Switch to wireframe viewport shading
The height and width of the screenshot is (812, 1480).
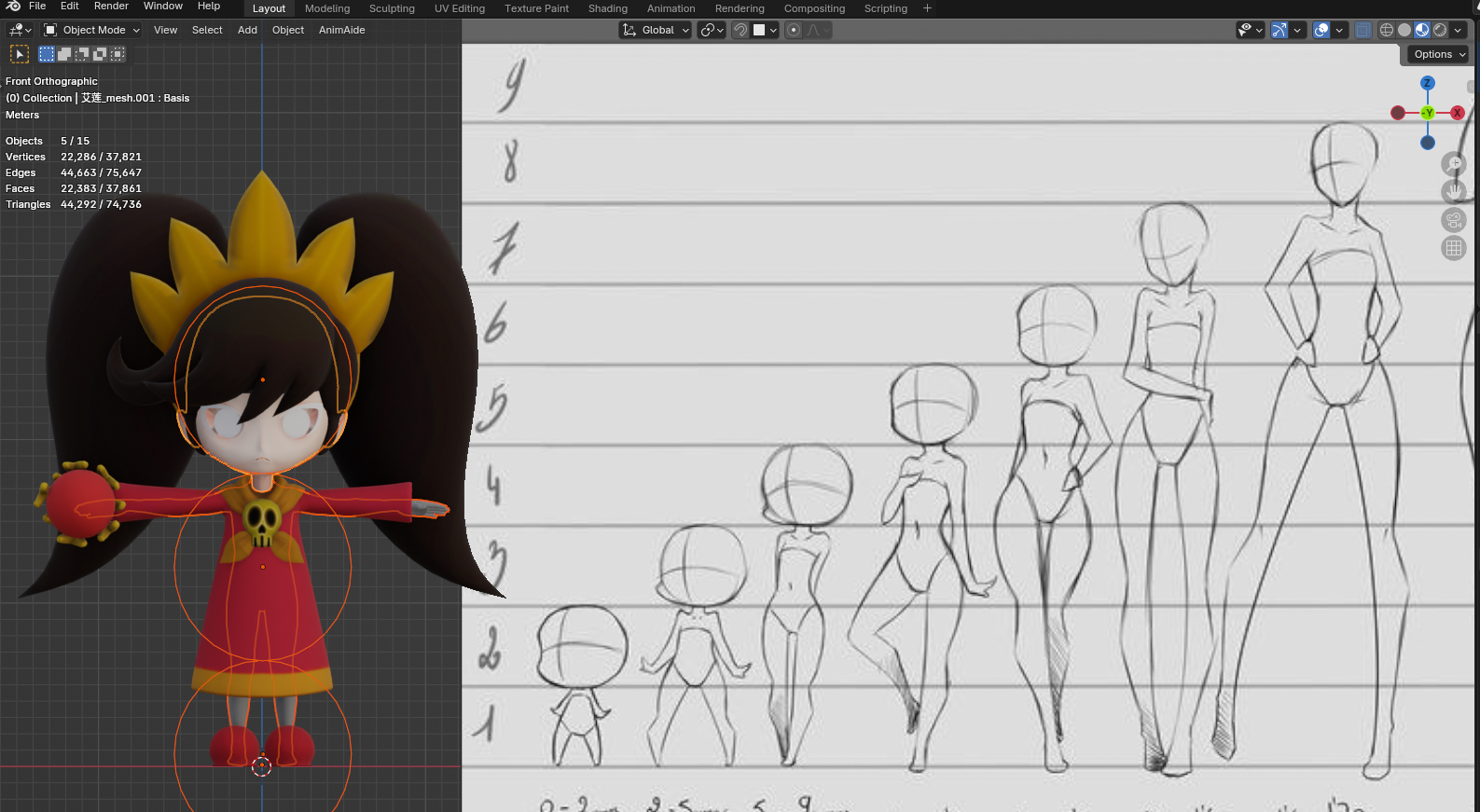(x=1387, y=30)
